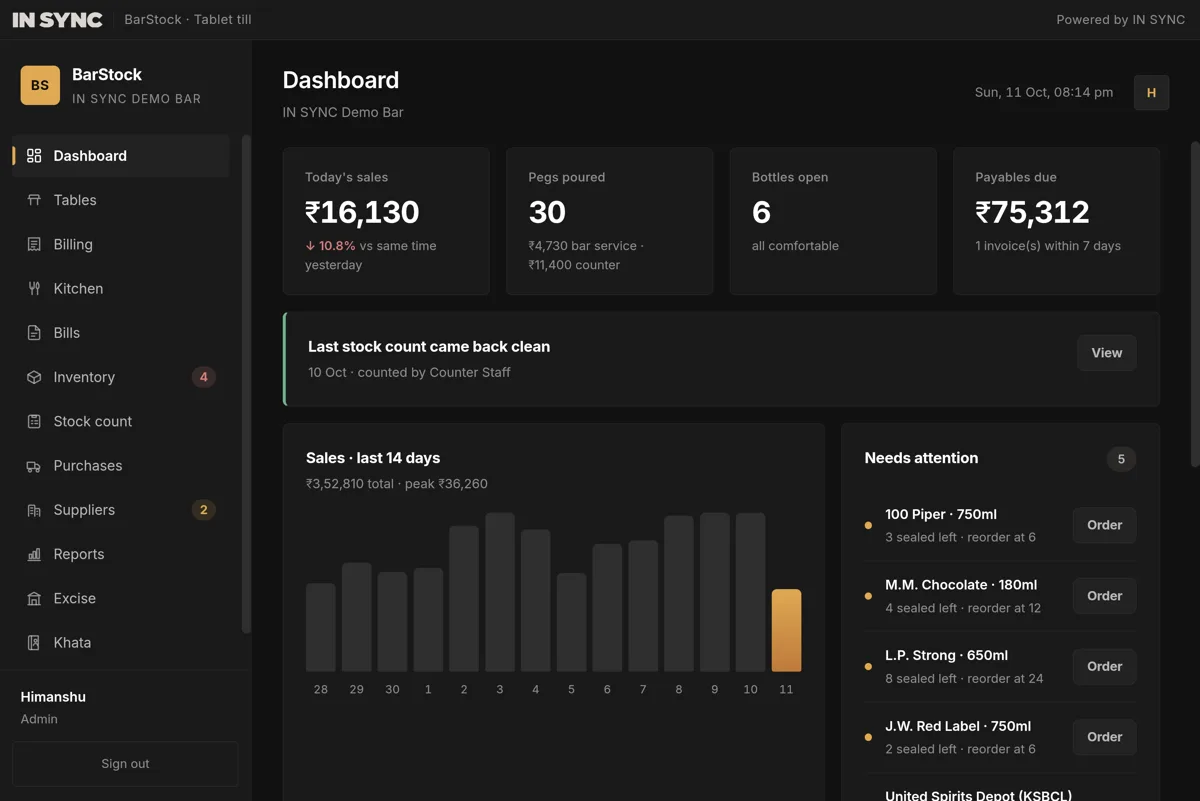Select Inventory in the sidebar

(121, 377)
